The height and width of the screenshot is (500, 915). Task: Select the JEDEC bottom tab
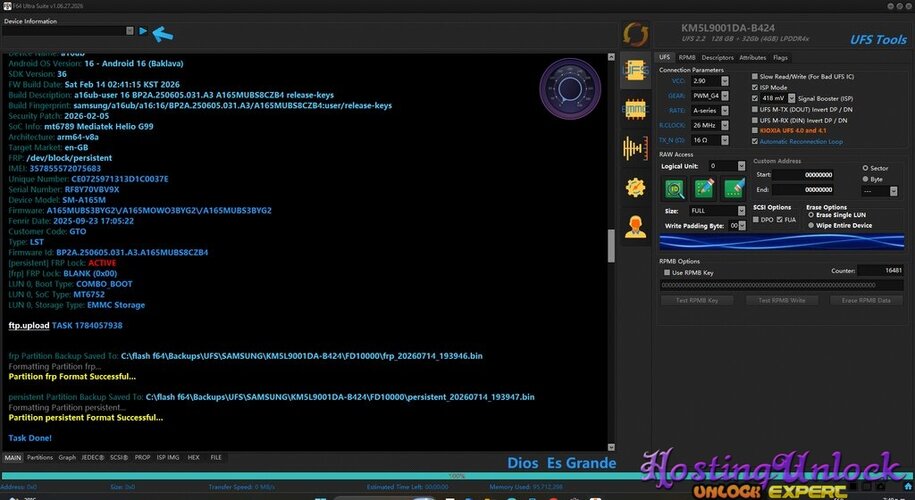[x=93, y=458]
